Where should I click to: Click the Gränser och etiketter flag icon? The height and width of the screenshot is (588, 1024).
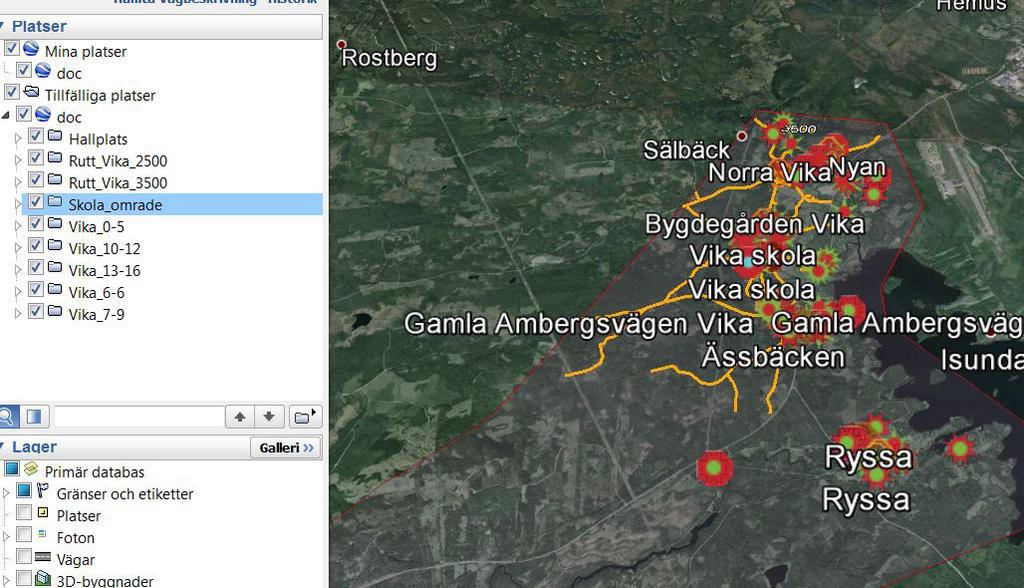point(42,490)
